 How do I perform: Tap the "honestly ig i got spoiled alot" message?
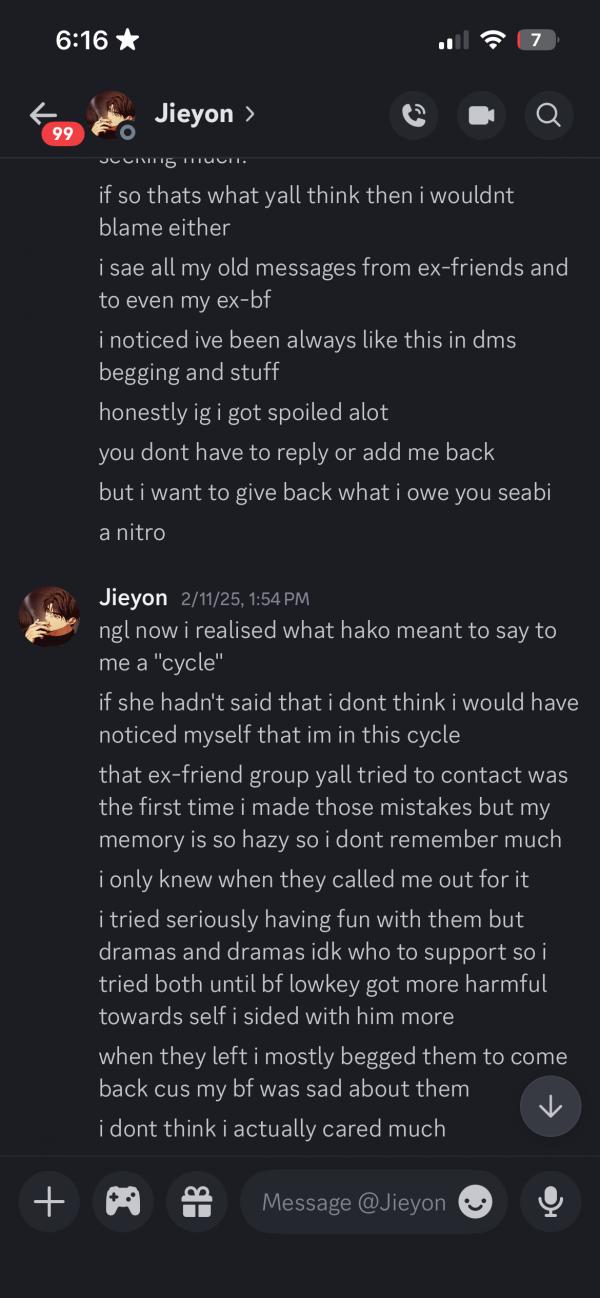pos(243,412)
